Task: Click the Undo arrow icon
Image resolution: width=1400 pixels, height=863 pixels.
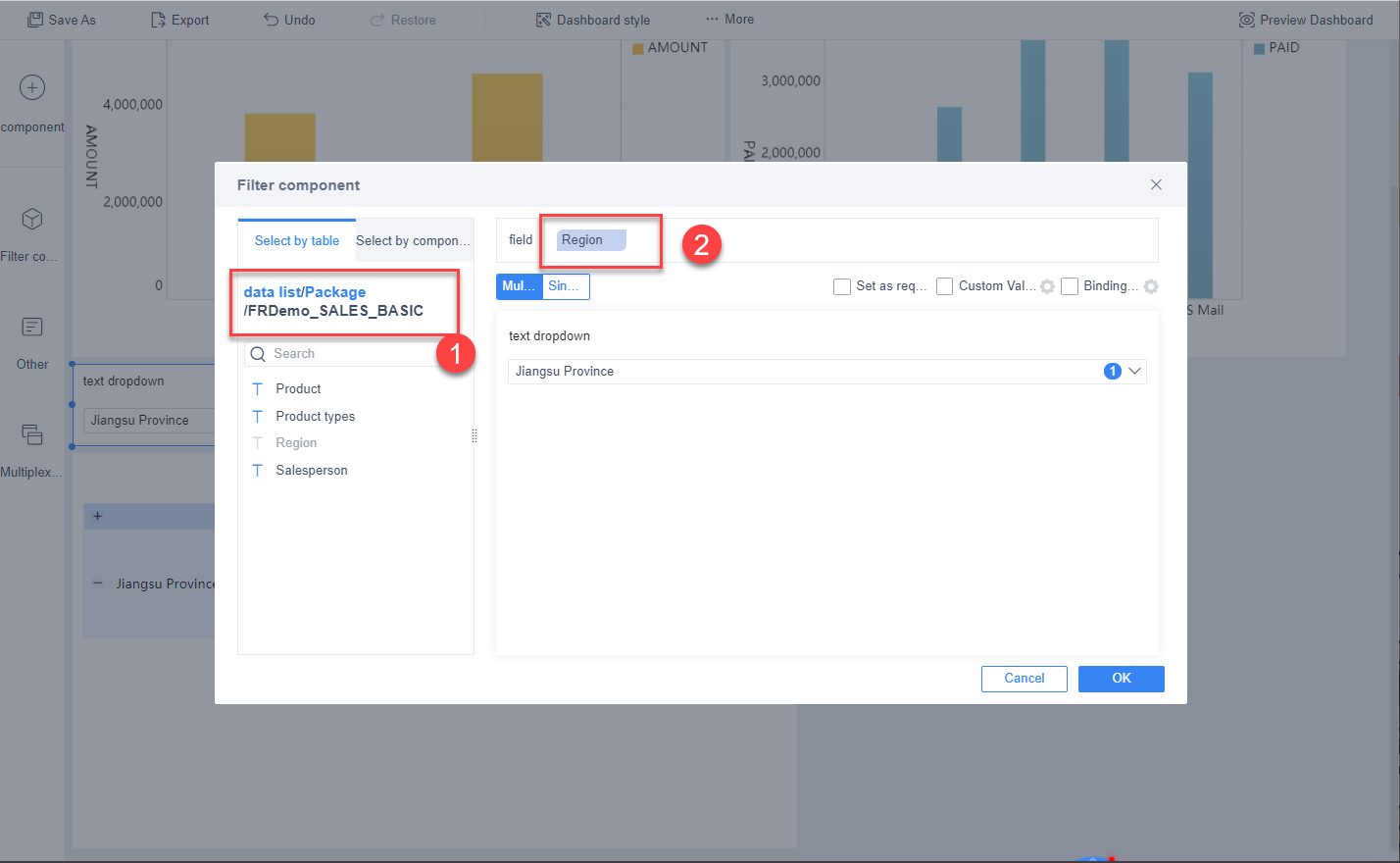Action: (x=272, y=20)
